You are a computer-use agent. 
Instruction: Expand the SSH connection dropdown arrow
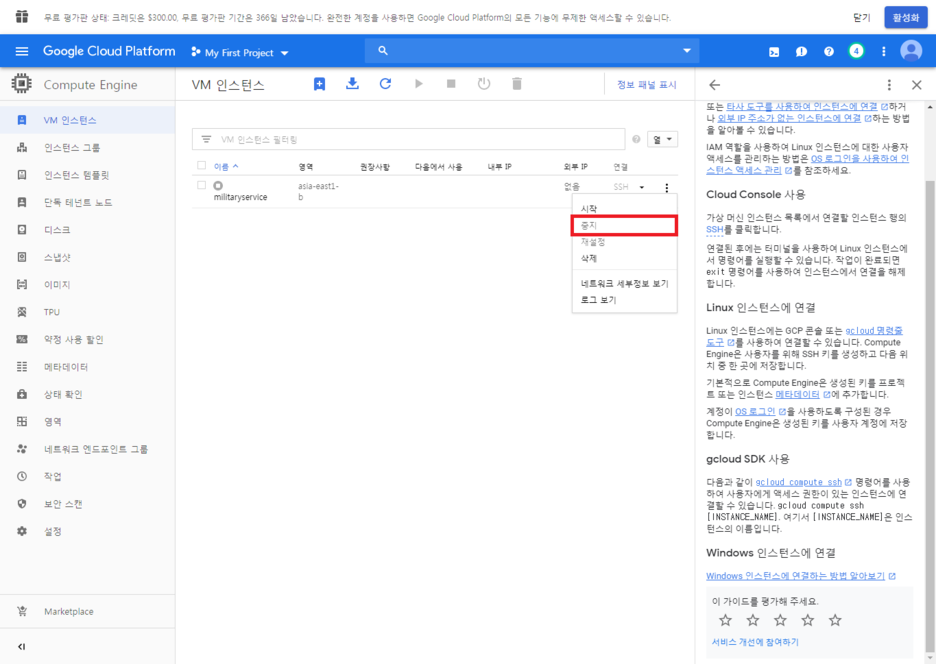point(642,187)
